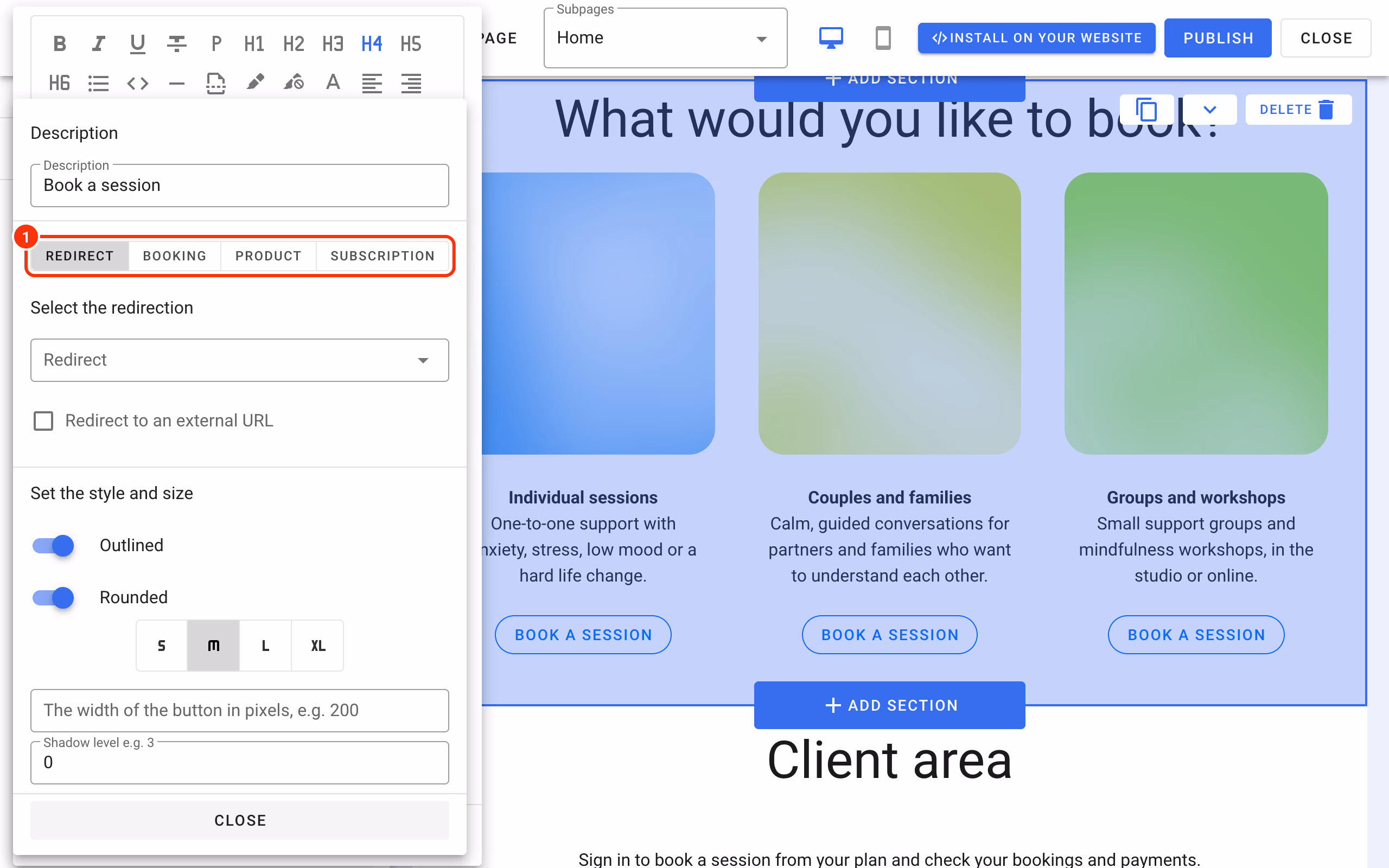Click Install On Your Website
This screenshot has width=1389, height=868.
(1036, 38)
